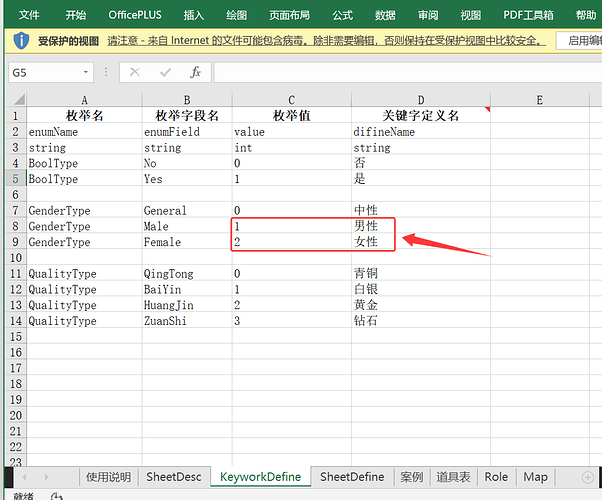
Task: Click the 枚举字段名 header cell
Action: (x=187, y=115)
